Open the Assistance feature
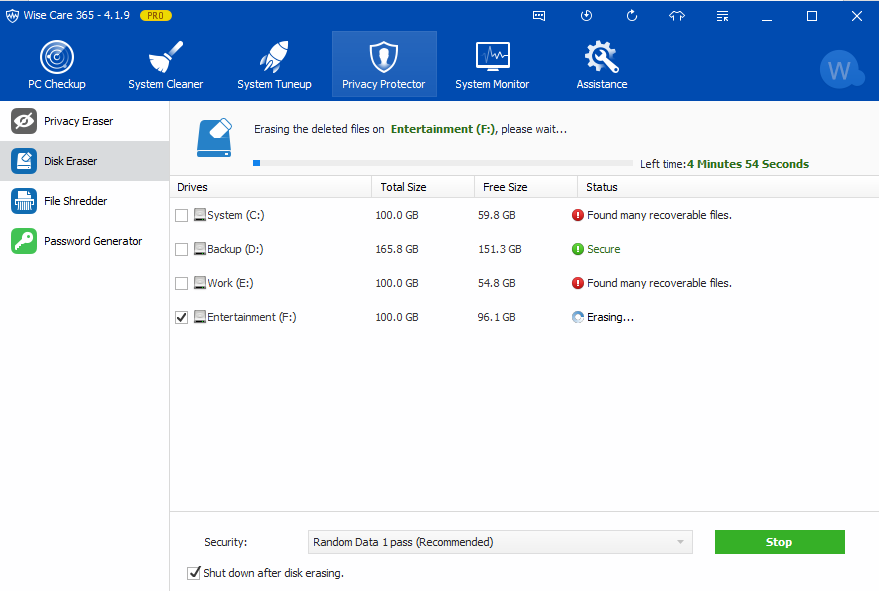Image resolution: width=879 pixels, height=591 pixels. pyautogui.click(x=600, y=62)
